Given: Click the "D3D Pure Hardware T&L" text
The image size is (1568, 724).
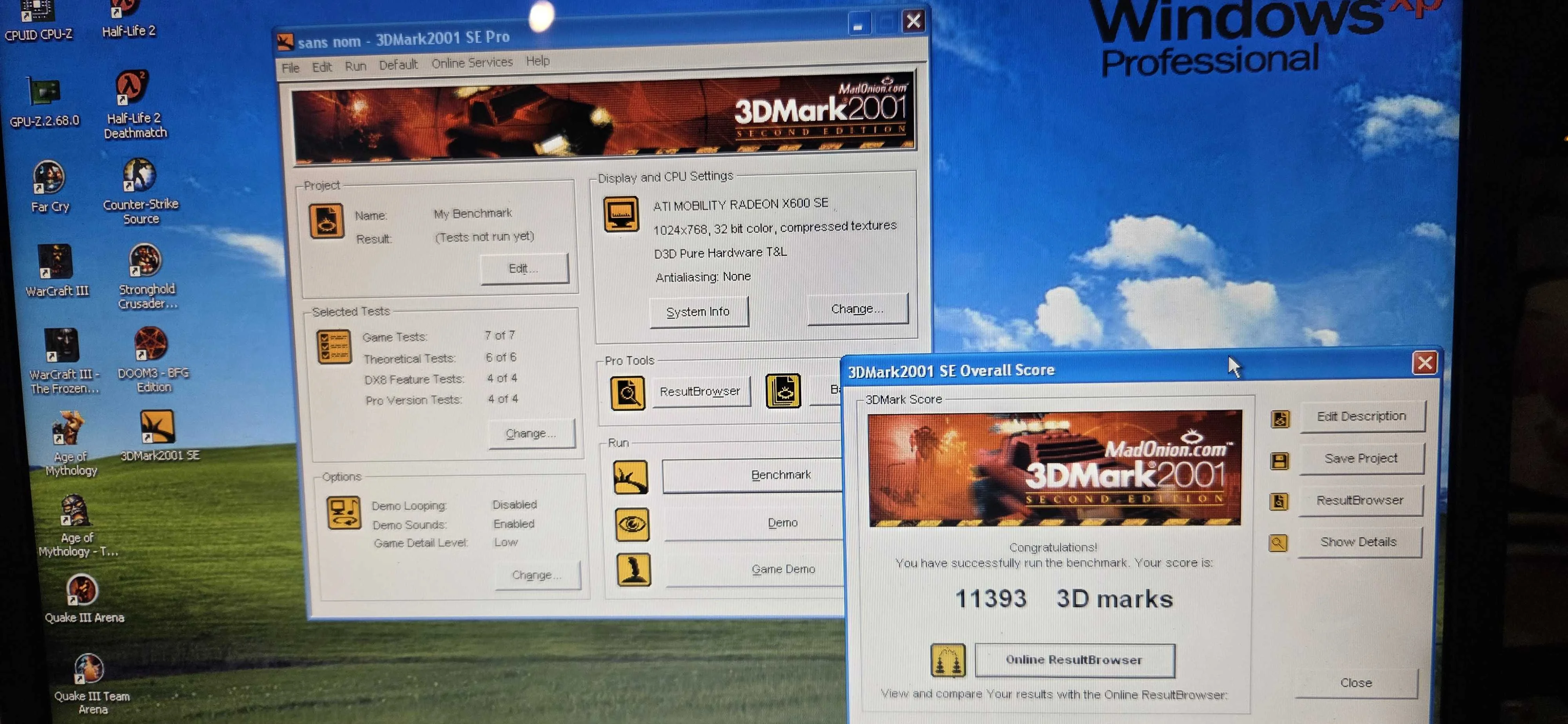Looking at the screenshot, I should click(x=721, y=253).
